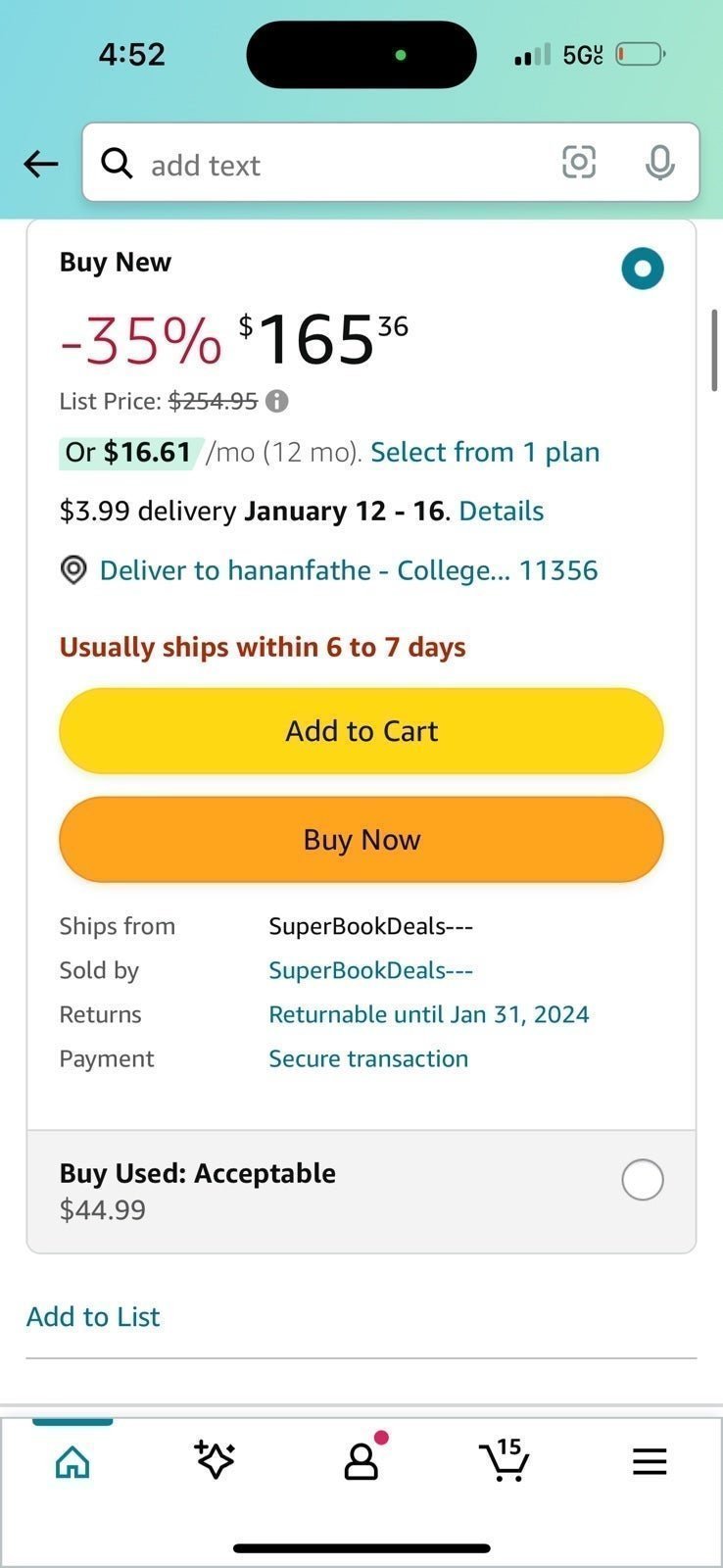The width and height of the screenshot is (723, 1568).
Task: Click the page scrollbar indicator
Action: (x=714, y=351)
